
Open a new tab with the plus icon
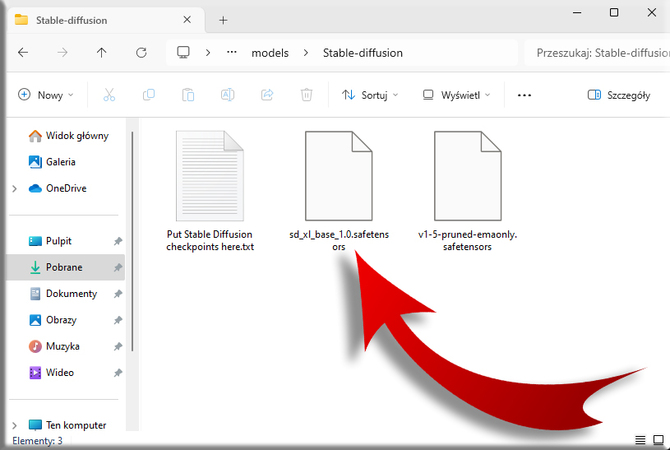pos(223,20)
